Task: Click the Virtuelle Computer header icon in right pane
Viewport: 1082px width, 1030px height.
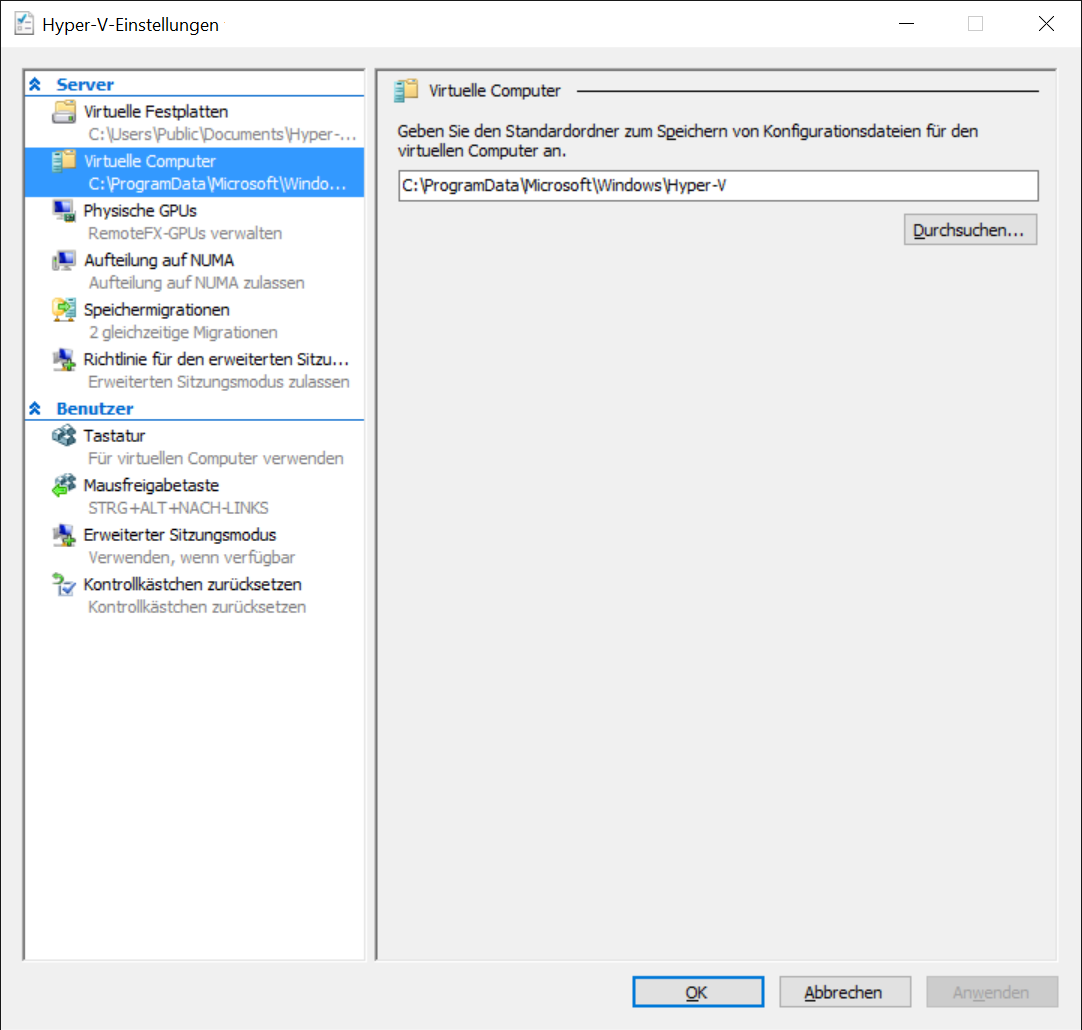Action: point(406,90)
